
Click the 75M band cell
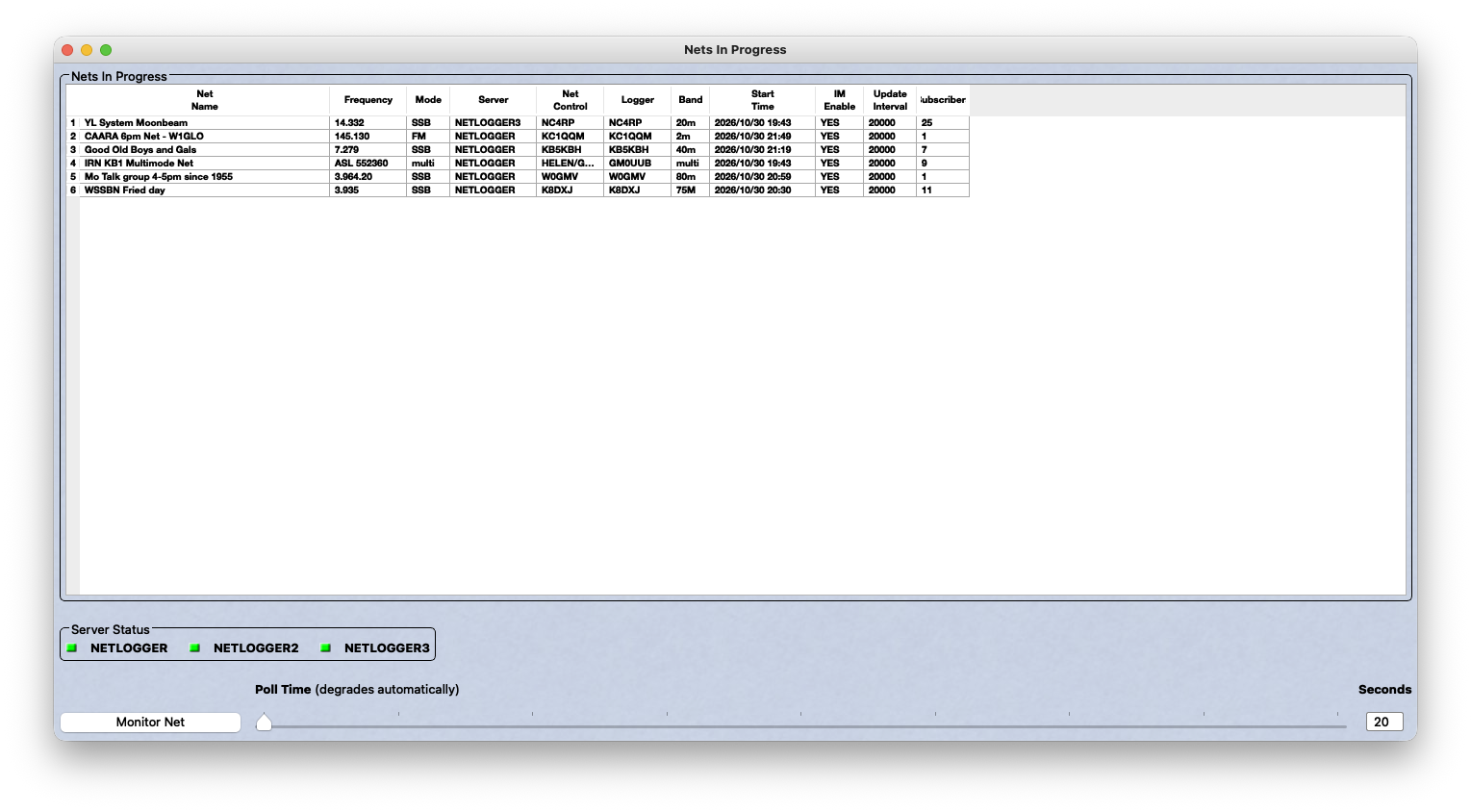tap(691, 190)
